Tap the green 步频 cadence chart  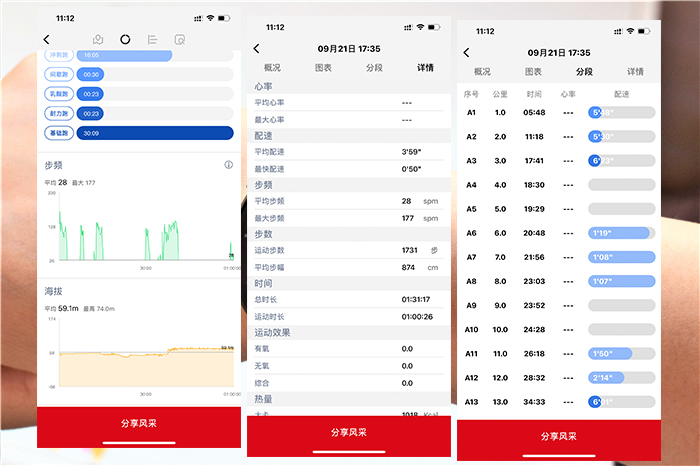tap(146, 227)
